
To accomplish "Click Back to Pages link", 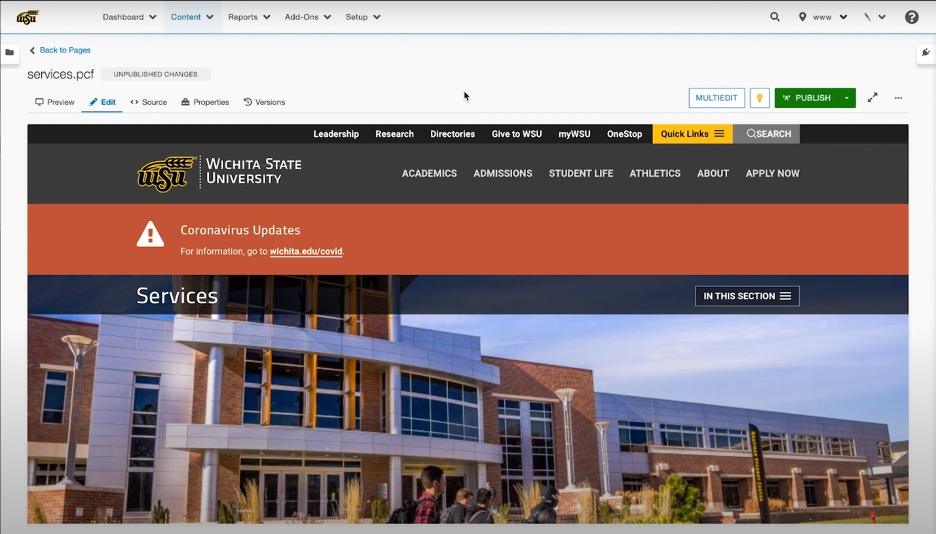I will pos(60,50).
